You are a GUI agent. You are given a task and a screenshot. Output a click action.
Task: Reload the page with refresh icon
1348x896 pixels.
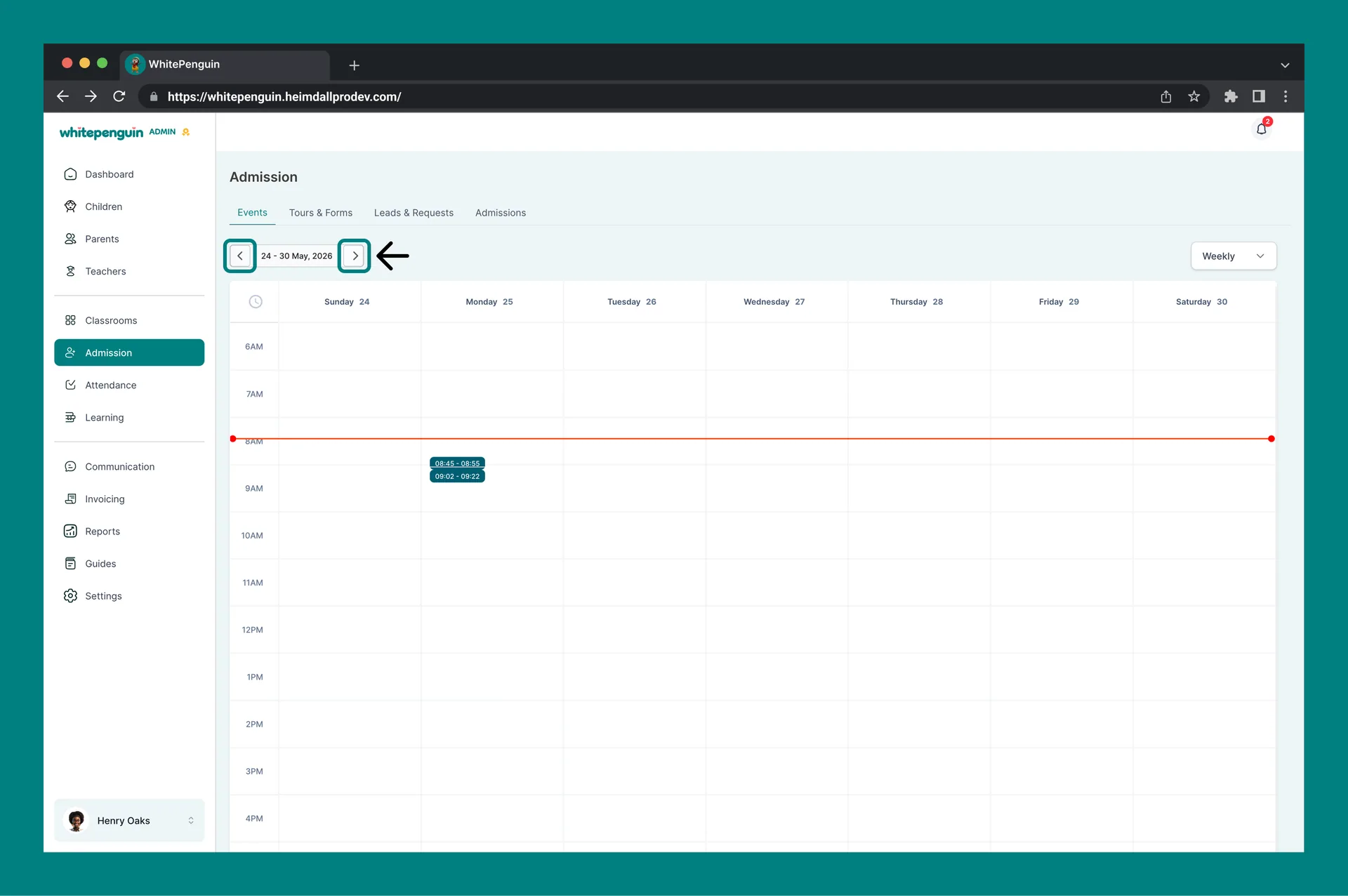pos(119,96)
